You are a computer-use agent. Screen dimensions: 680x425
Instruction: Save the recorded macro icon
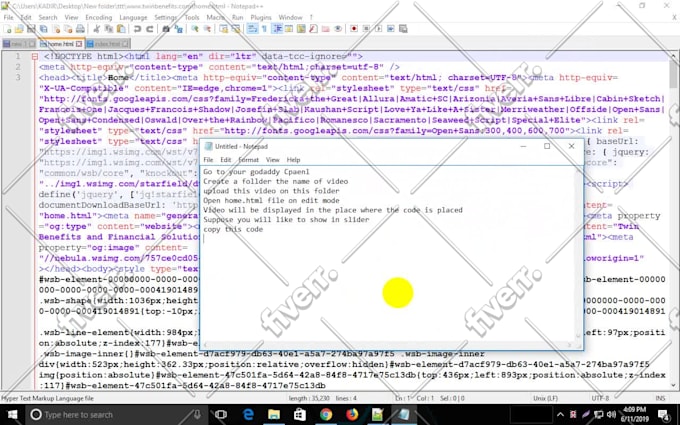pos(403,29)
